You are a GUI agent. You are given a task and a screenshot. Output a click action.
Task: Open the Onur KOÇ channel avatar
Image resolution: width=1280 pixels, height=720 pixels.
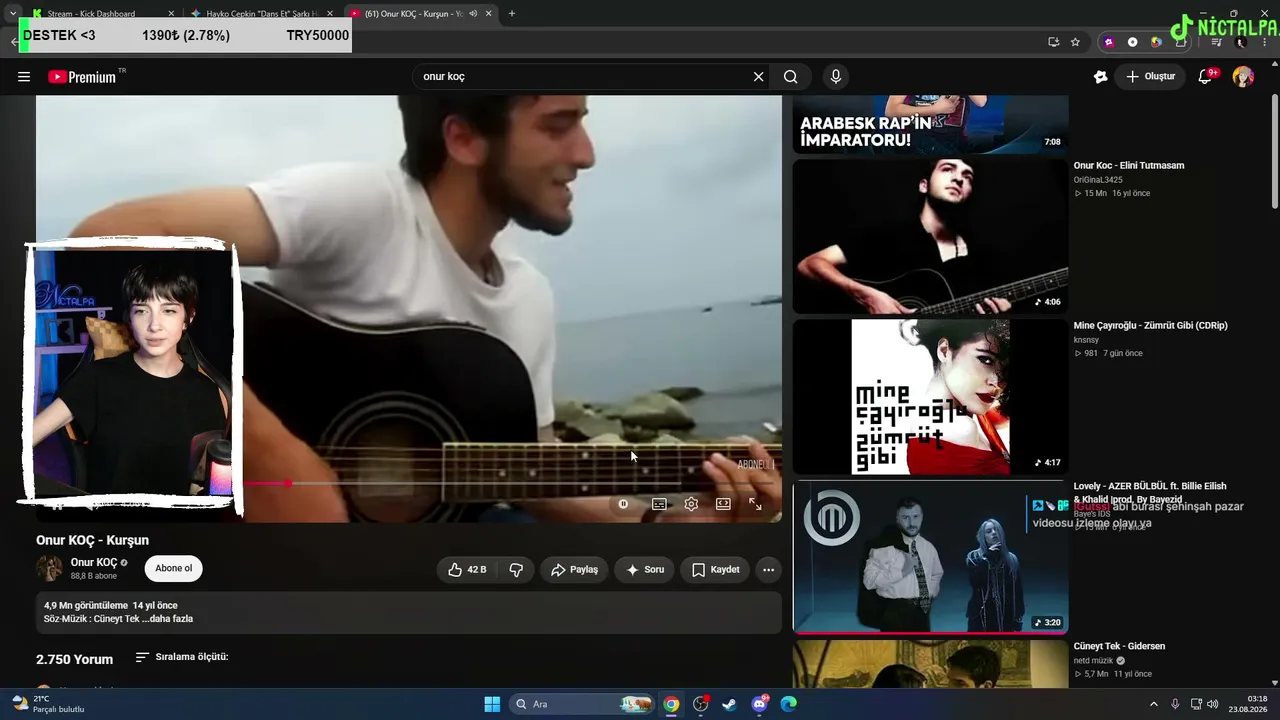pyautogui.click(x=49, y=569)
